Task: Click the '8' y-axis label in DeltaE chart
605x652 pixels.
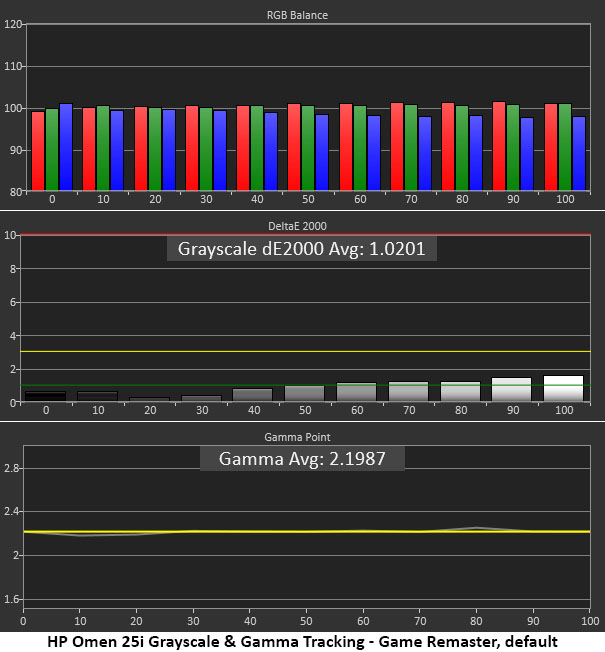Action: pyautogui.click(x=13, y=269)
